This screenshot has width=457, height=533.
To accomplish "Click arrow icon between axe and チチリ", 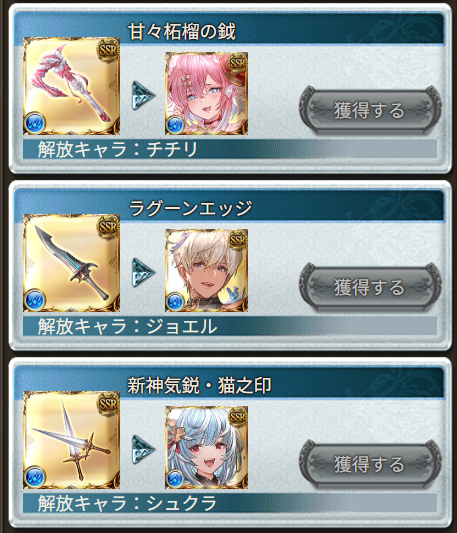I will tap(143, 95).
